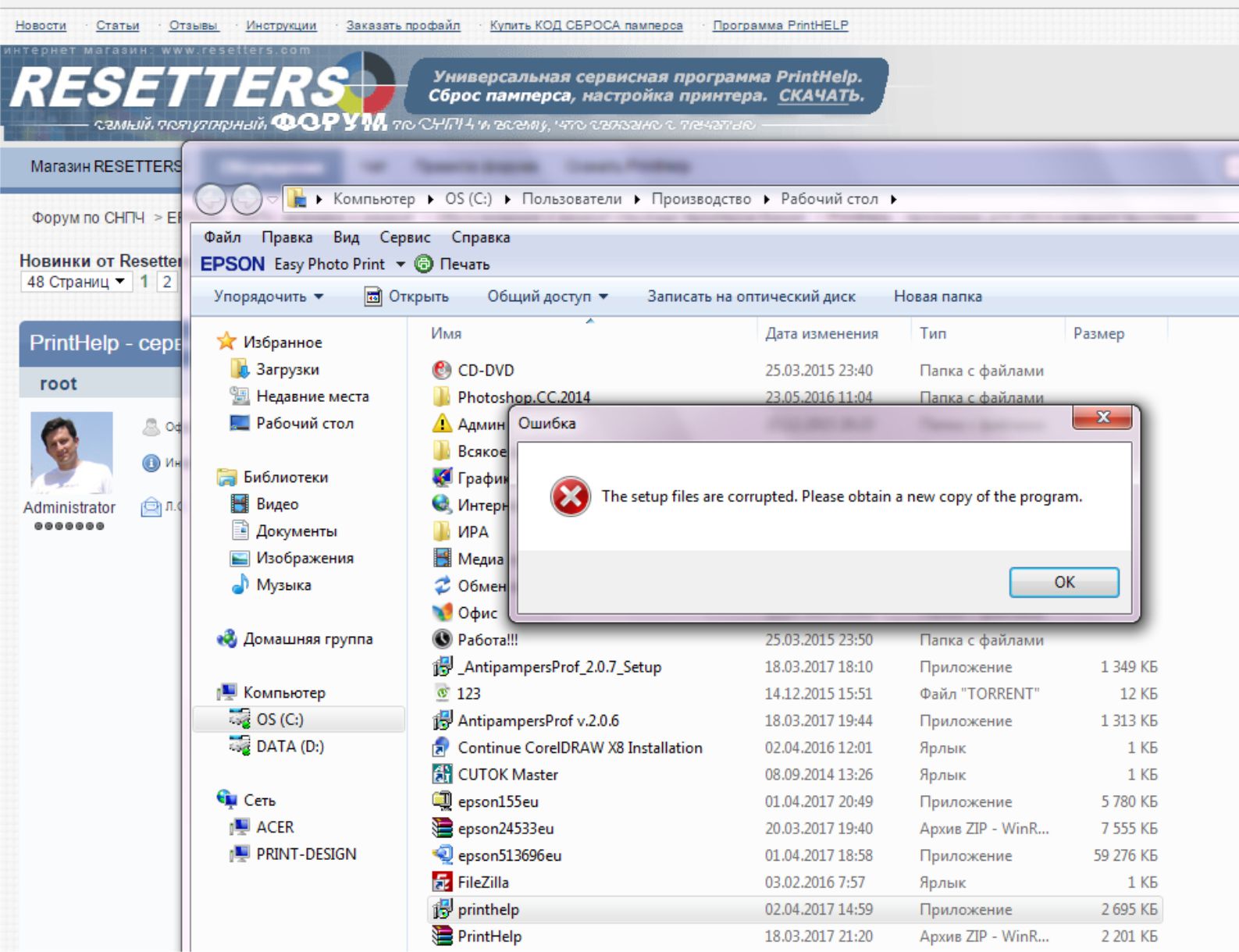Open Easy Photo Print dropdown arrow

(401, 265)
